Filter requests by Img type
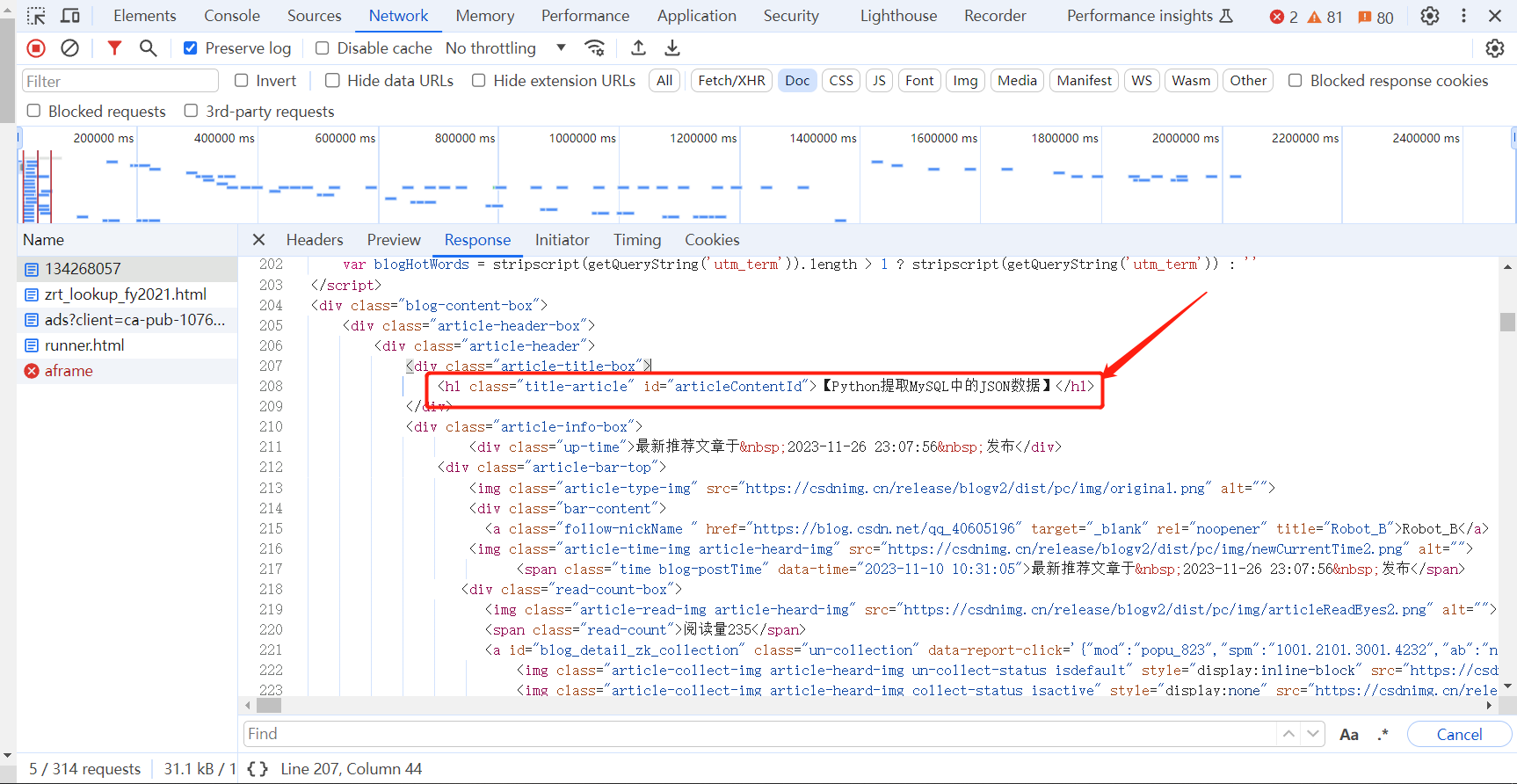The height and width of the screenshot is (784, 1517). (965, 81)
